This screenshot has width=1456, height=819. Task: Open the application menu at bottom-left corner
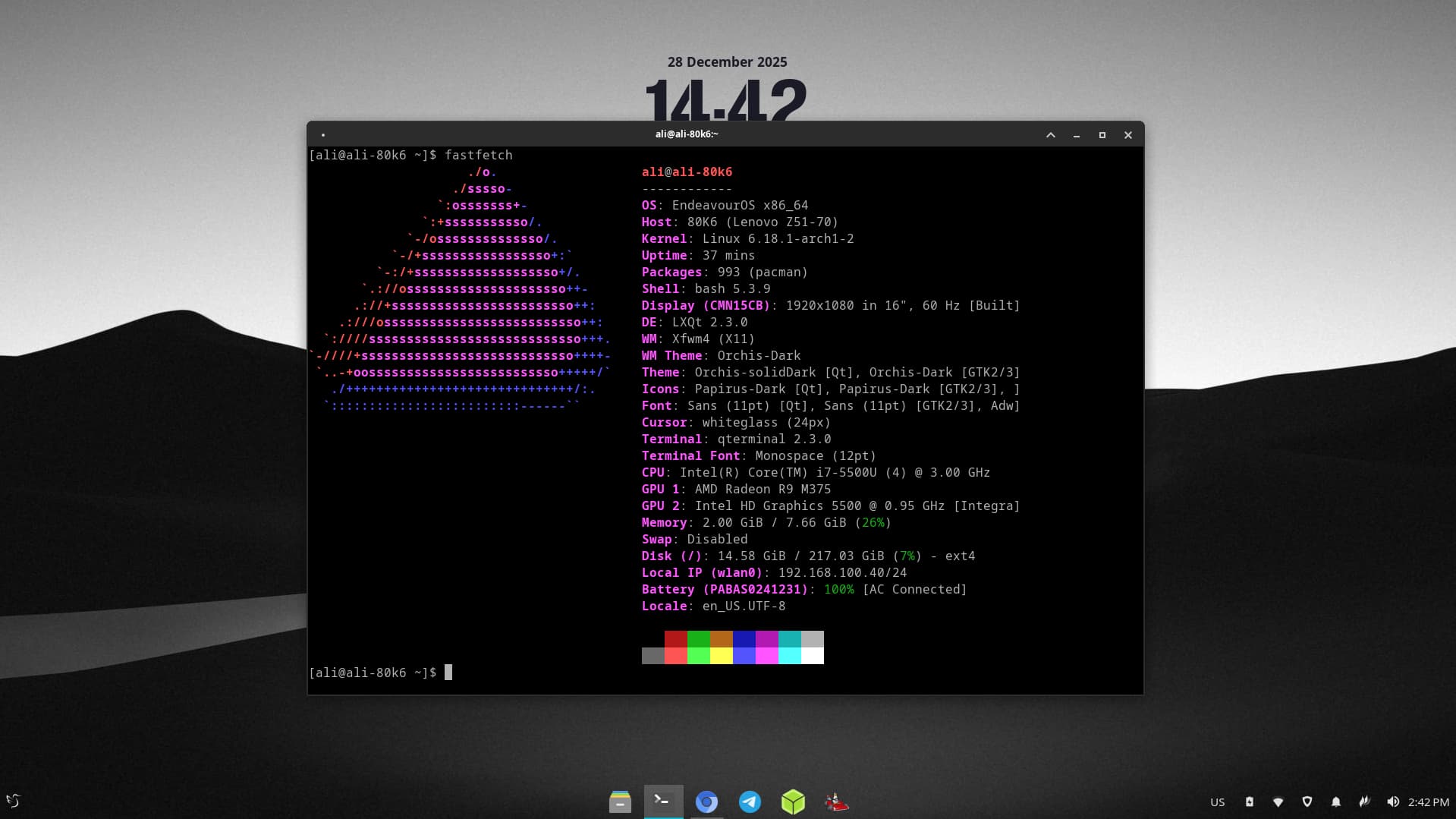(14, 801)
